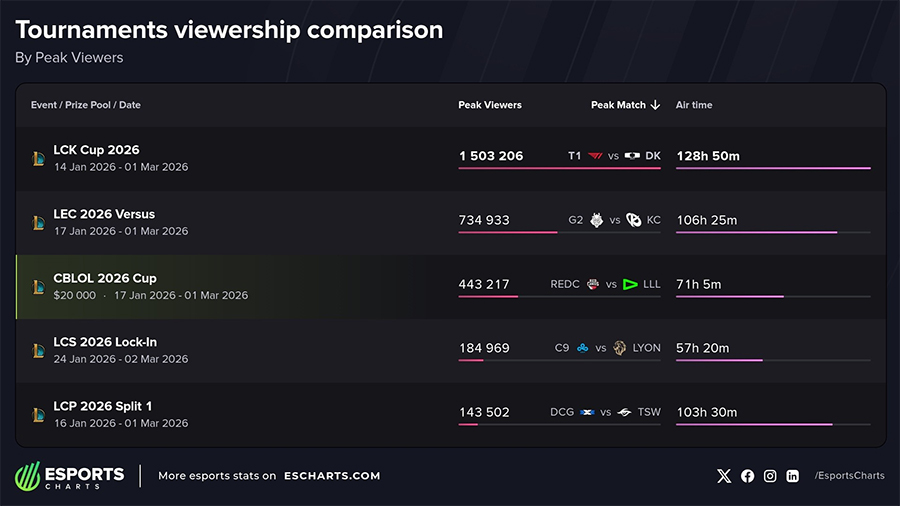Visit the ESCHARTS.COM link
The height and width of the screenshot is (506, 900).
click(332, 476)
